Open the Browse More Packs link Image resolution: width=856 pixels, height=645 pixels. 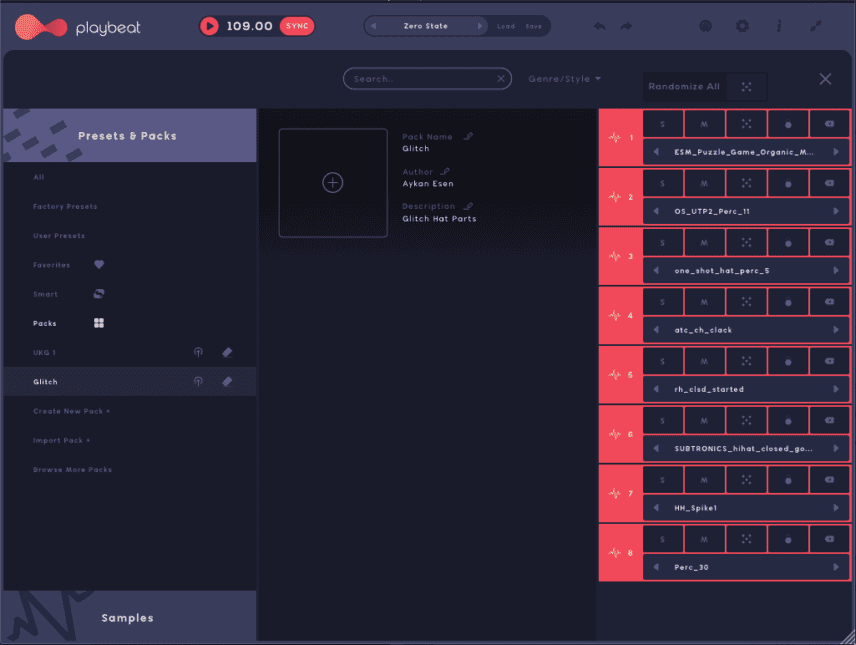(x=72, y=470)
